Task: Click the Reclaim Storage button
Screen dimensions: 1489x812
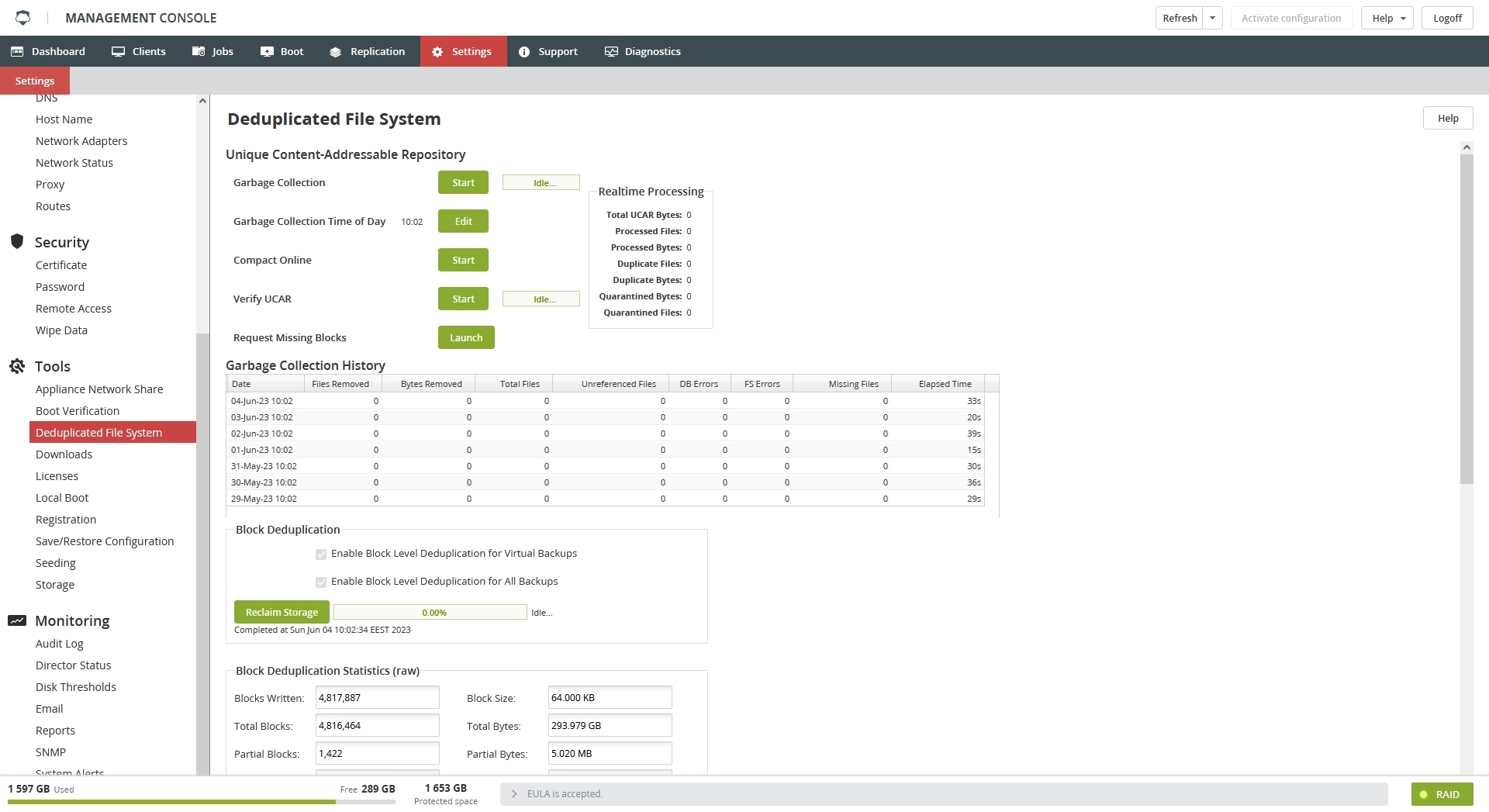Action: (282, 612)
